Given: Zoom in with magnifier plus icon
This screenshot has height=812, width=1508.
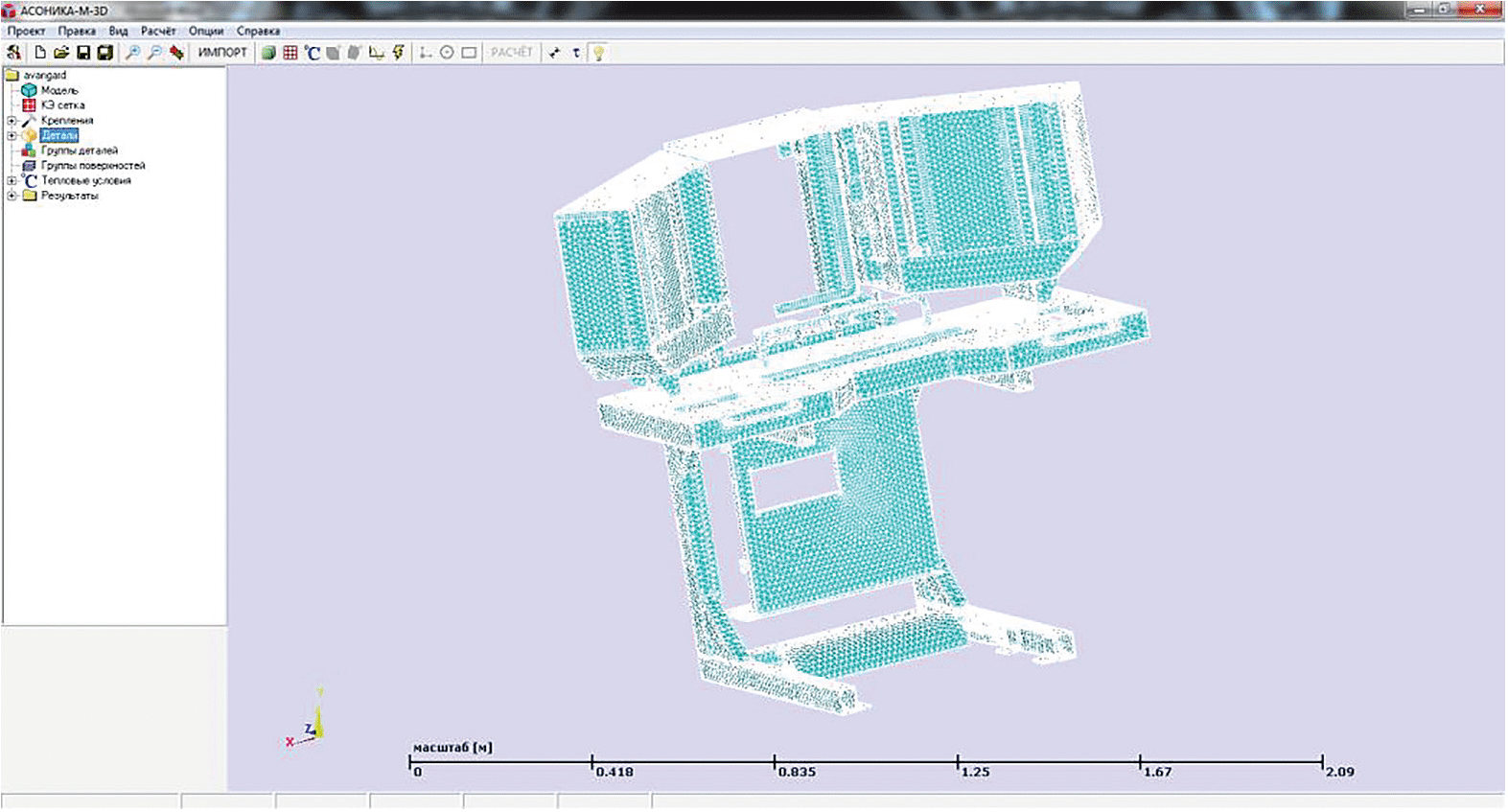Looking at the screenshot, I should tap(133, 53).
